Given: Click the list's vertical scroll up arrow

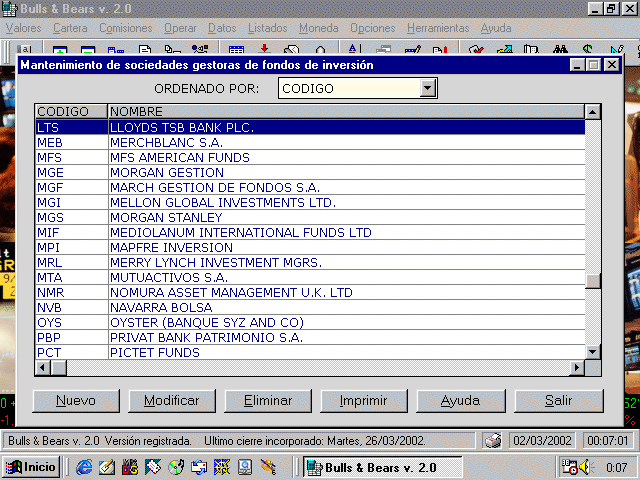Looking at the screenshot, I should (x=593, y=112).
